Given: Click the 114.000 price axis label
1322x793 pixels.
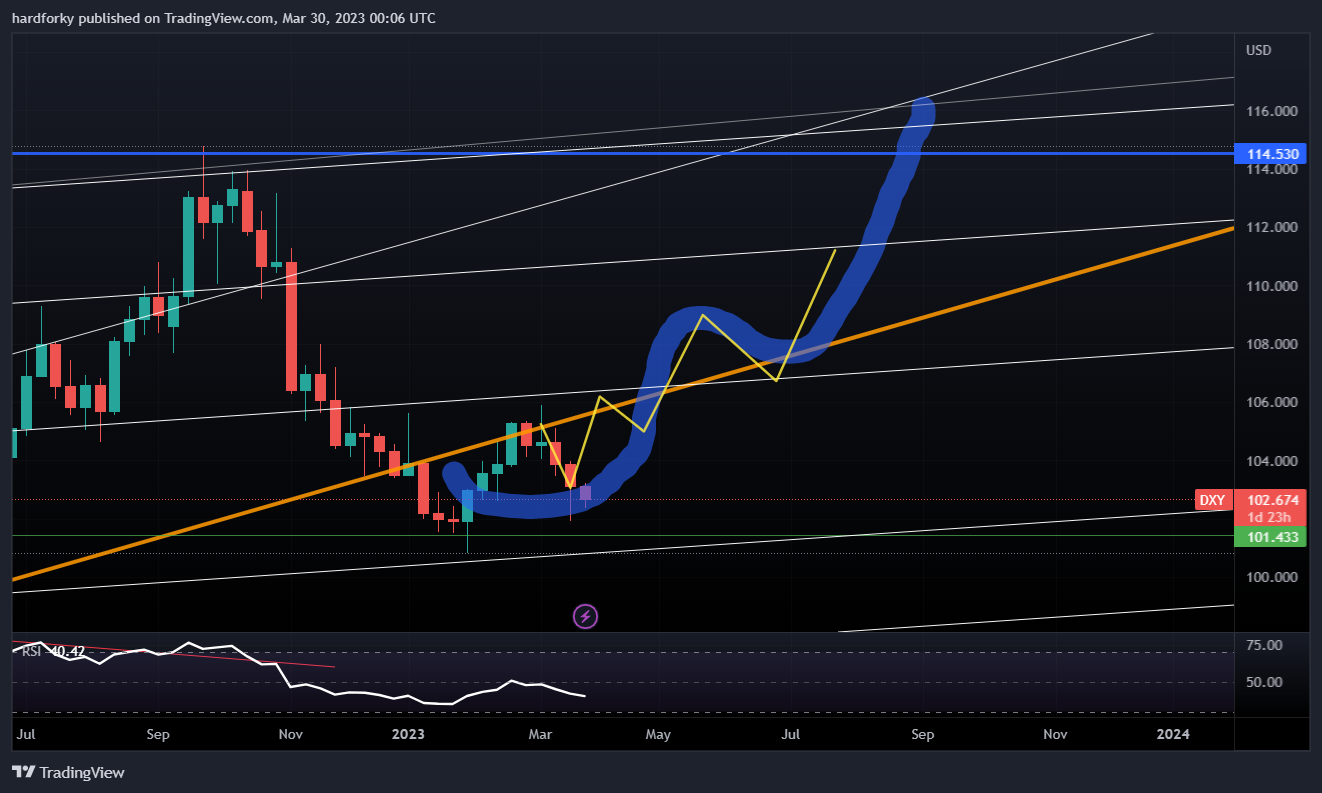Looking at the screenshot, I should pos(1271,170).
